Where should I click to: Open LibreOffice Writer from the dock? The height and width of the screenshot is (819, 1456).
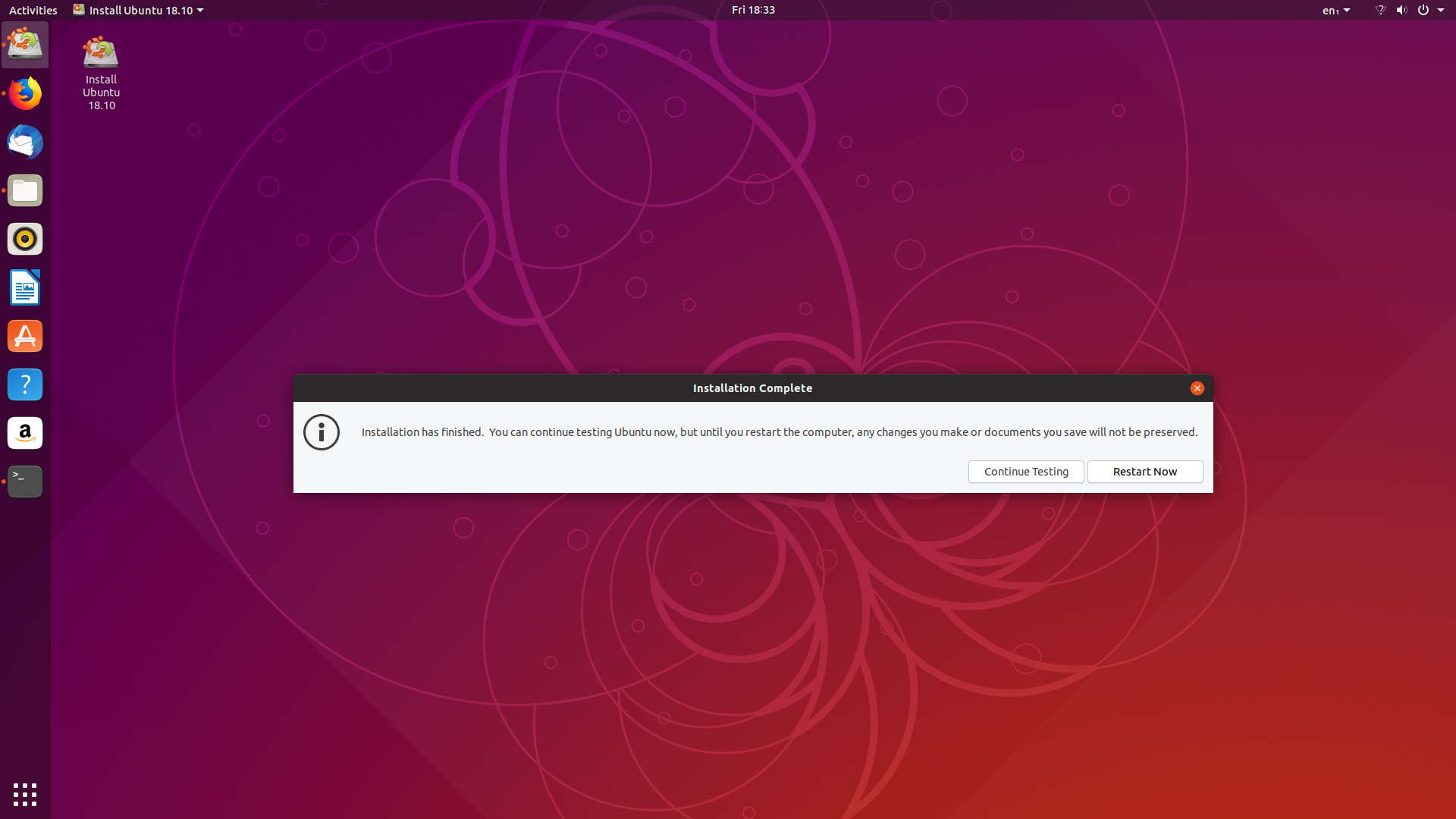point(25,287)
